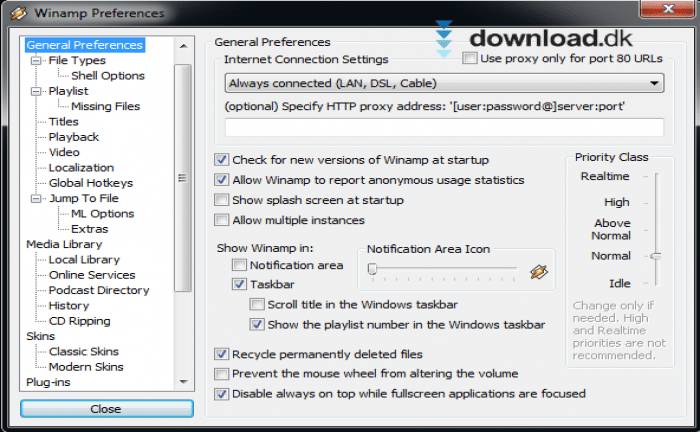This screenshot has height=432, width=700.
Task: Uncheck Check for new versions at startup
Action: (221, 160)
